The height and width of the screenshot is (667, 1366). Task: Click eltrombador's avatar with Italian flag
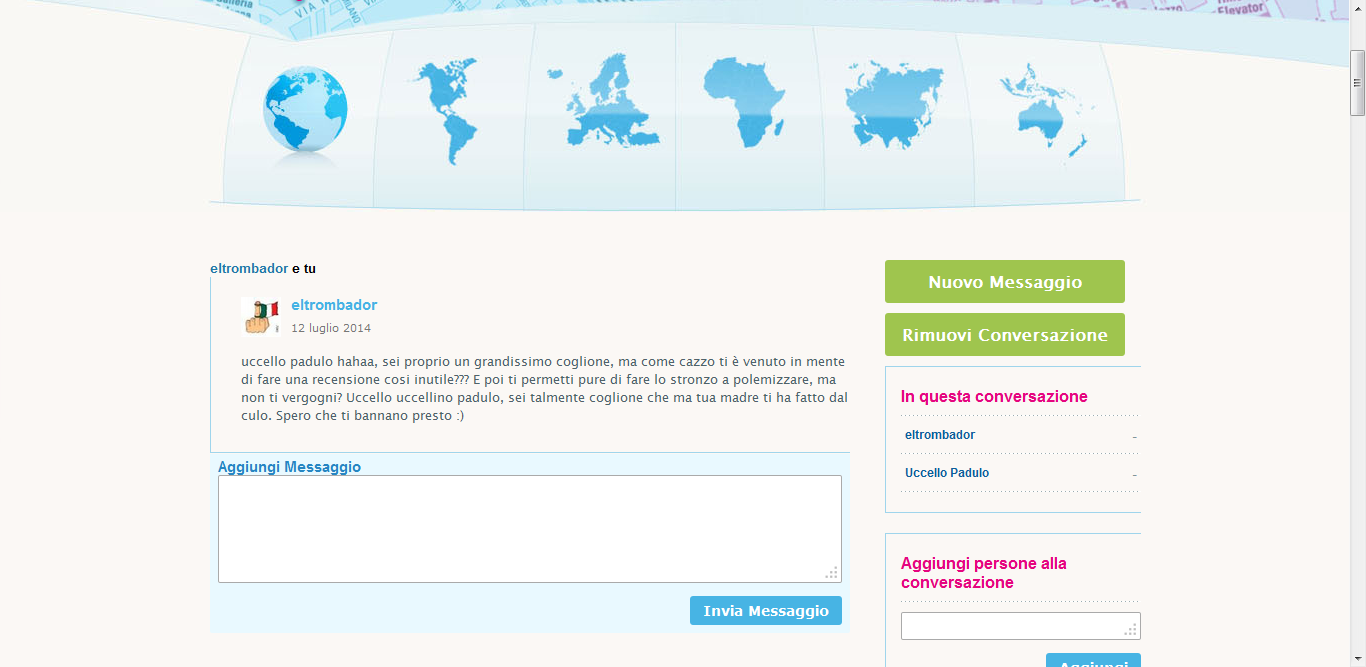[260, 316]
